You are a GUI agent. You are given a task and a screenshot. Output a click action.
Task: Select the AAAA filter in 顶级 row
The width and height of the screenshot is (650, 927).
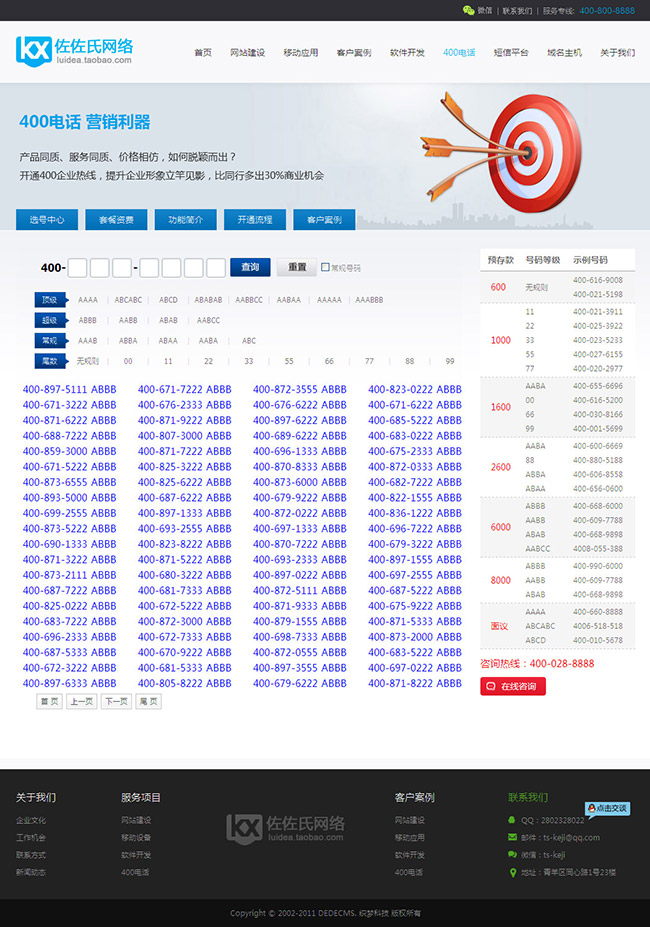(x=88, y=300)
